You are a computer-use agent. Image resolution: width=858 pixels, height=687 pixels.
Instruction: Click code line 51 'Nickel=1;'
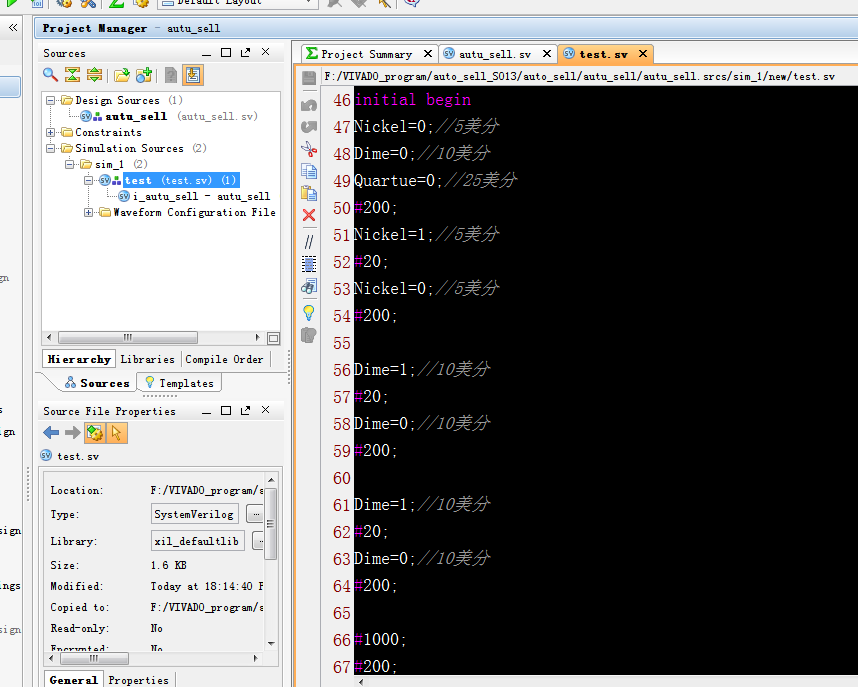(393, 234)
